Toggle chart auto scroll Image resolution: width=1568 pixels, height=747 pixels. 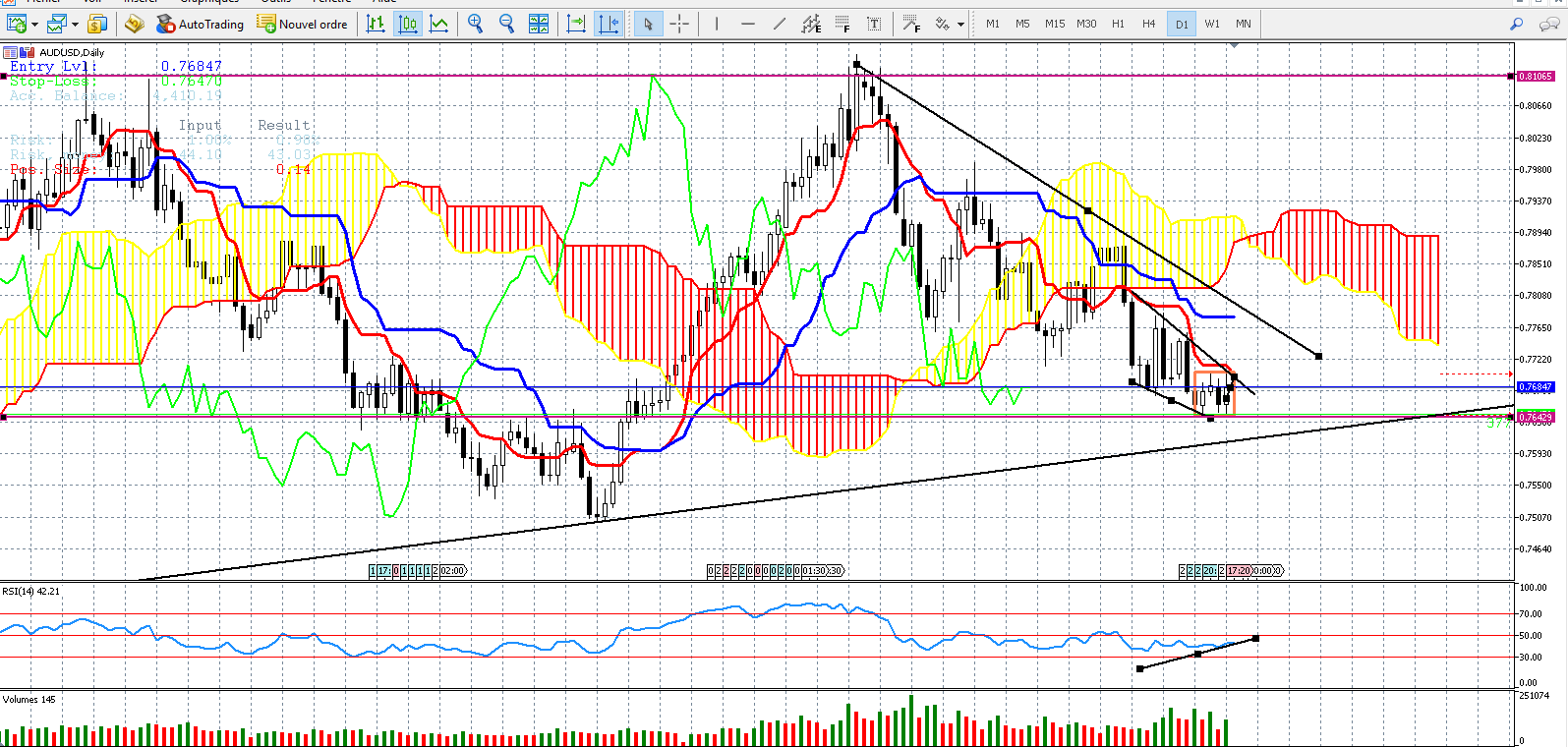pos(576,24)
